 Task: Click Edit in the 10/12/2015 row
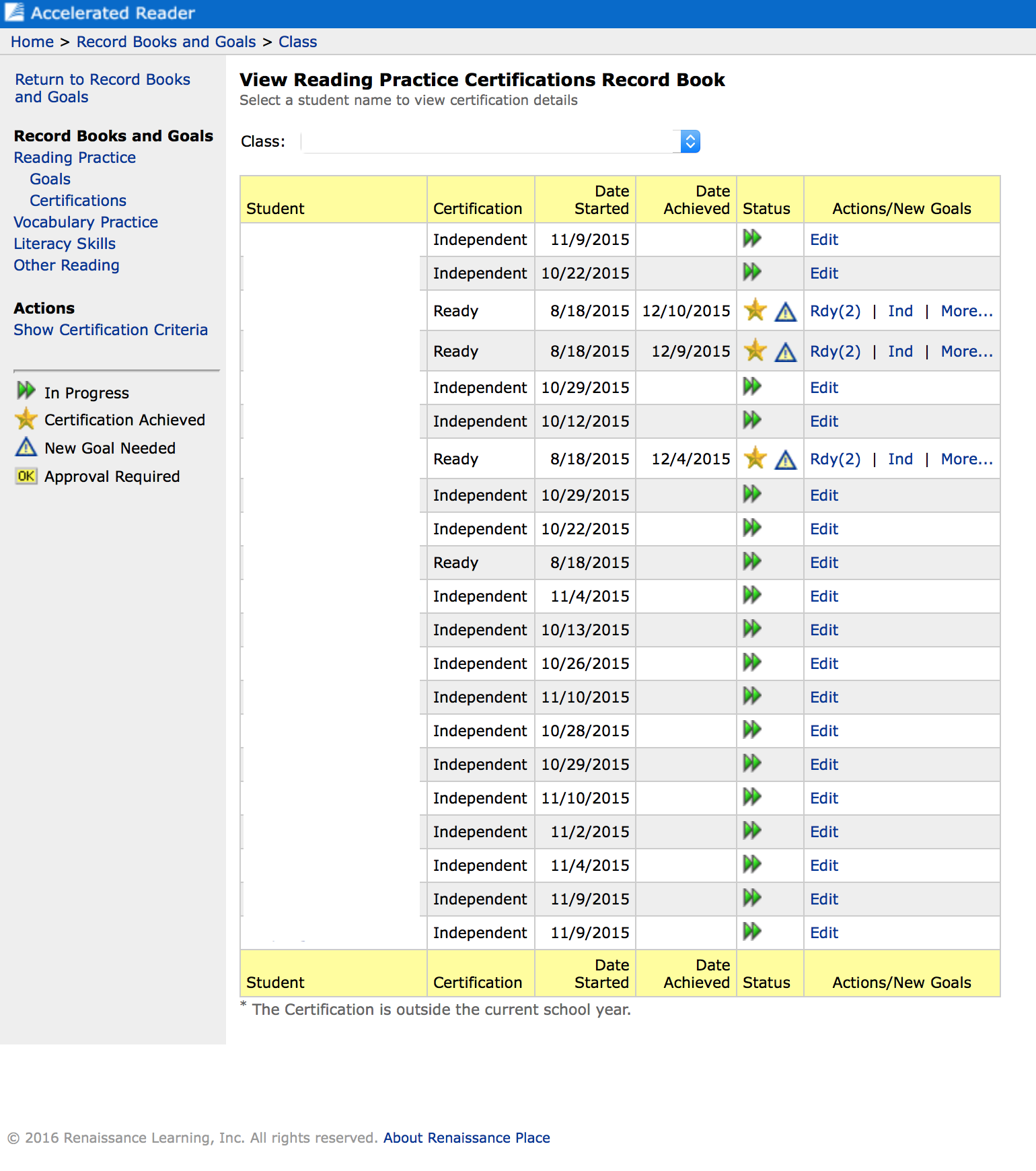[824, 421]
